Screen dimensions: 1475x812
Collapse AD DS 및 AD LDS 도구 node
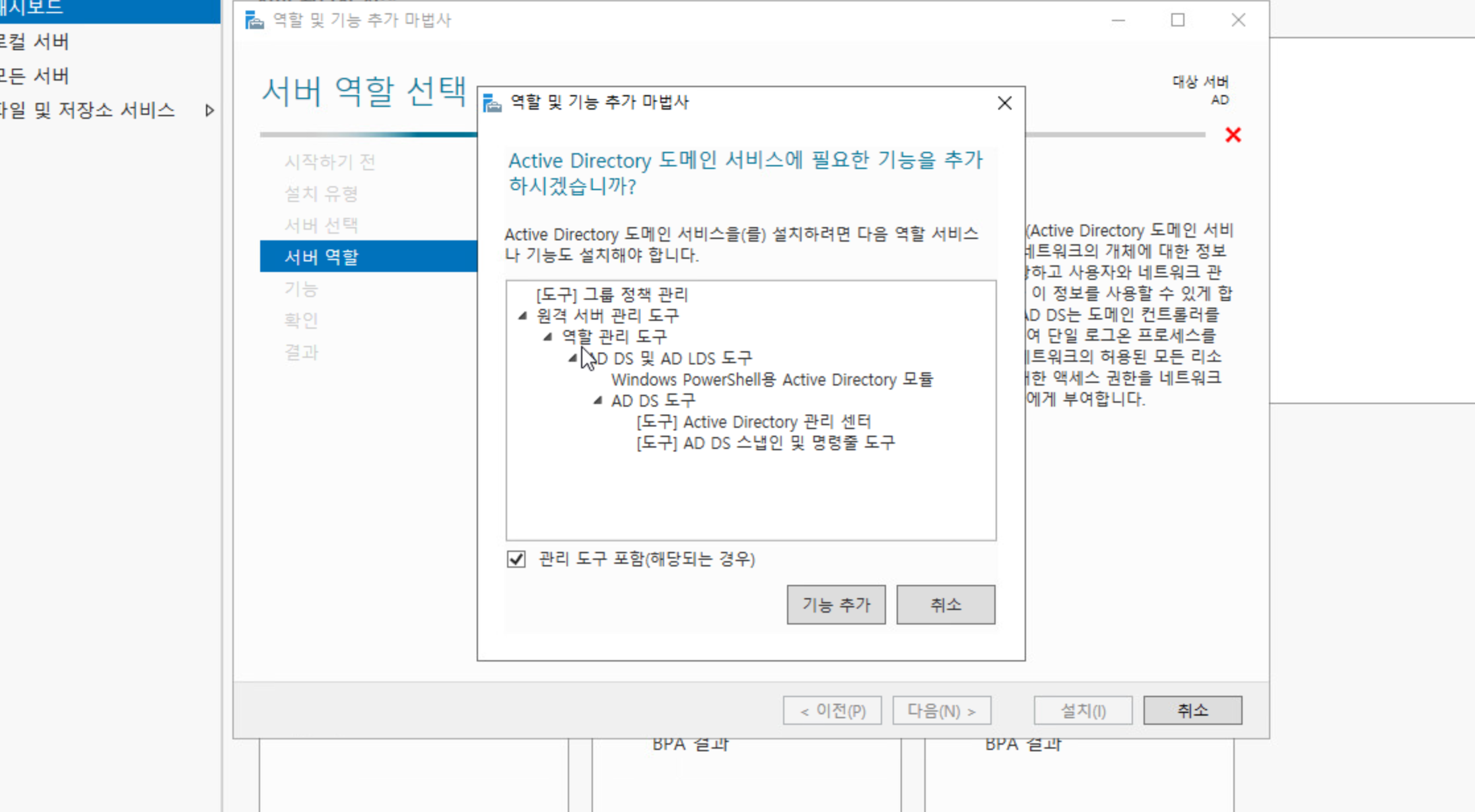(x=572, y=358)
